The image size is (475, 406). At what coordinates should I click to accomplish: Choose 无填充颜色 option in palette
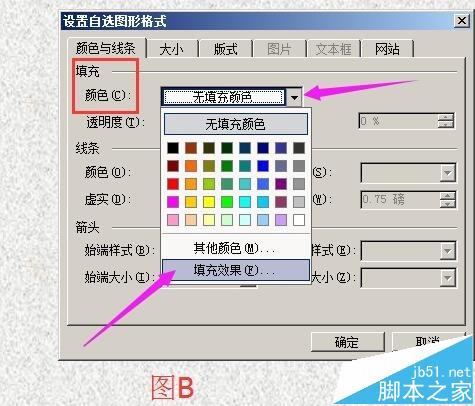236,124
